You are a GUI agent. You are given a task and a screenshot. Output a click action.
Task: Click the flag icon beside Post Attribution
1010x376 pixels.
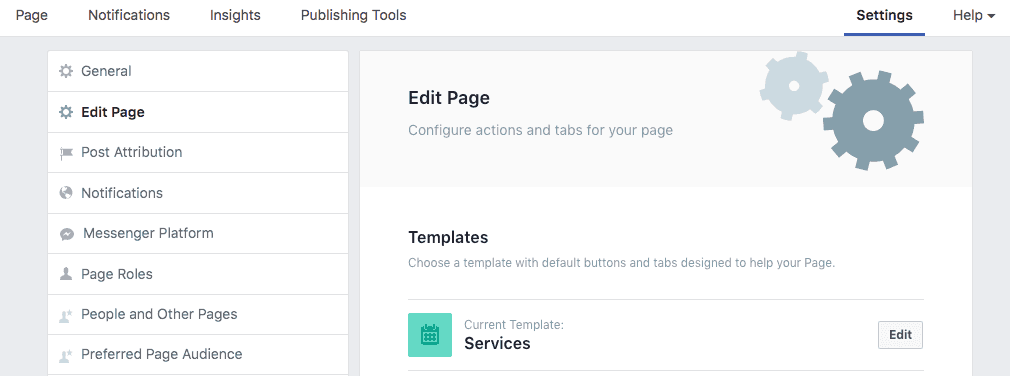(x=66, y=153)
